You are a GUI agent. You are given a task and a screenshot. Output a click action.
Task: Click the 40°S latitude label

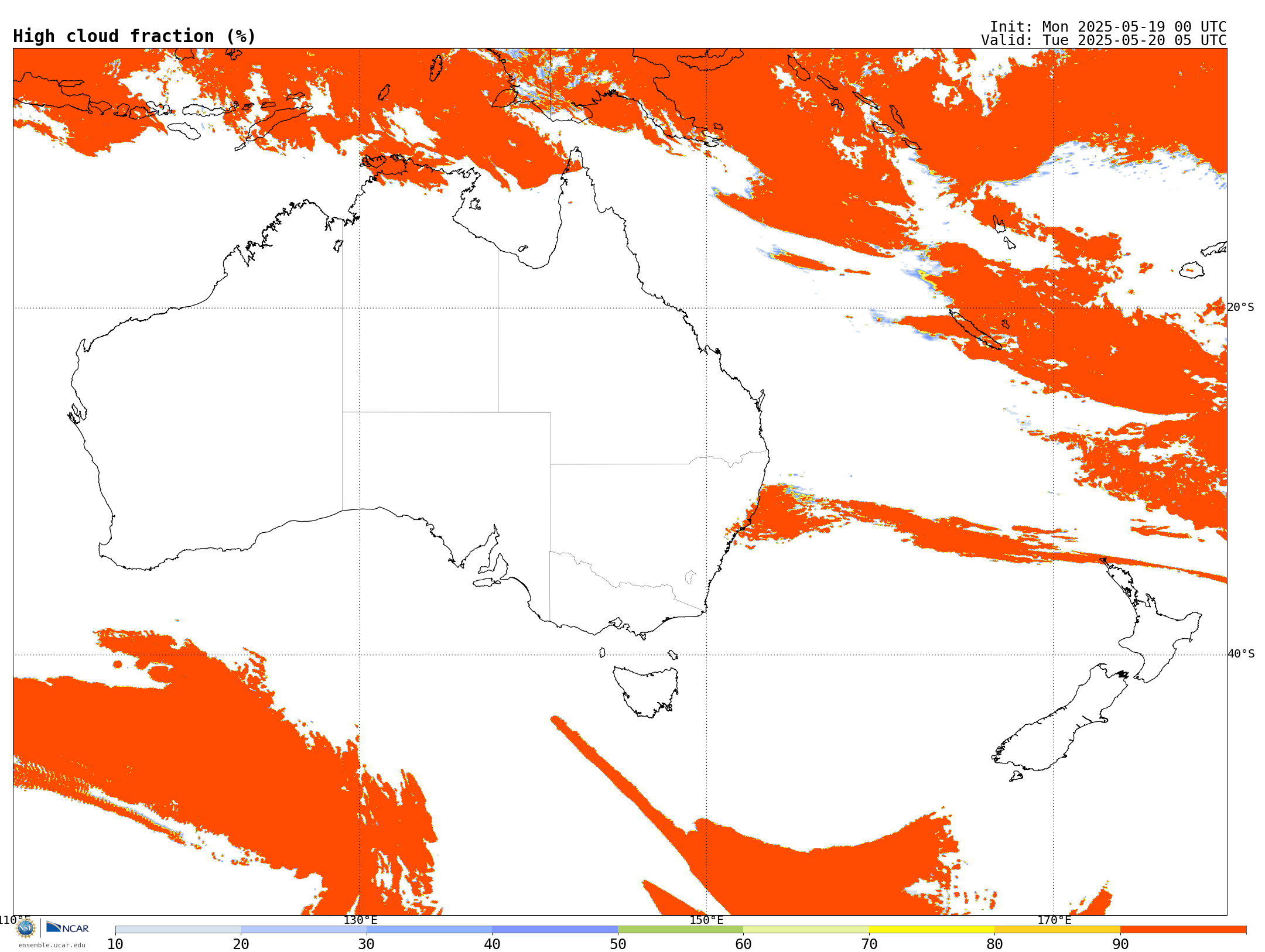(1241, 654)
